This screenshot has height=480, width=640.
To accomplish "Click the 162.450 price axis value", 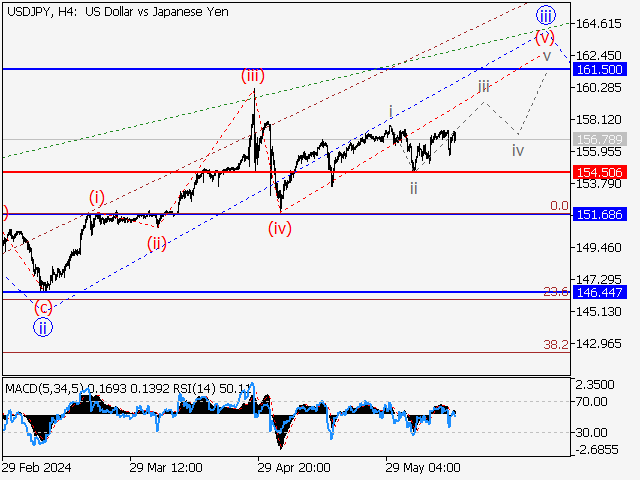I will (598, 56).
